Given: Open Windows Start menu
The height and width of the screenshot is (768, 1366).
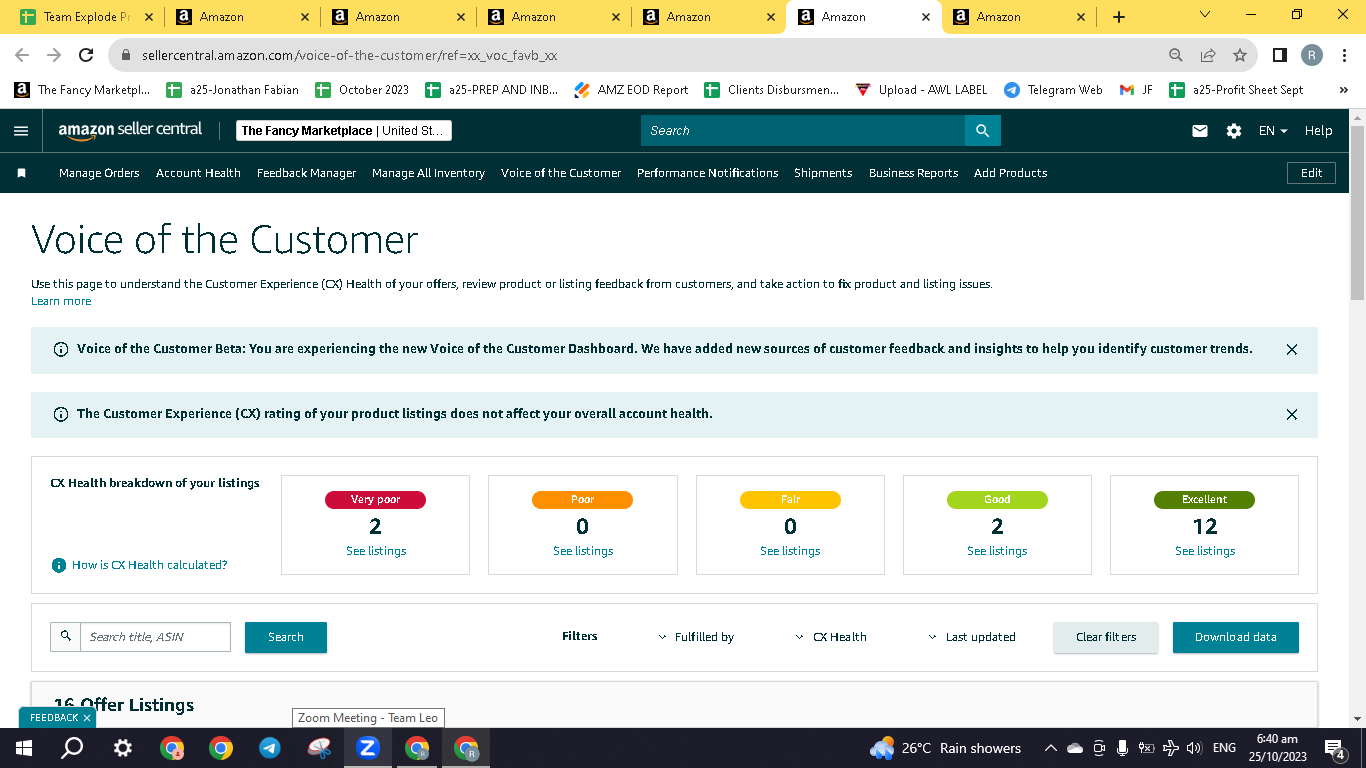Looking at the screenshot, I should click(24, 748).
